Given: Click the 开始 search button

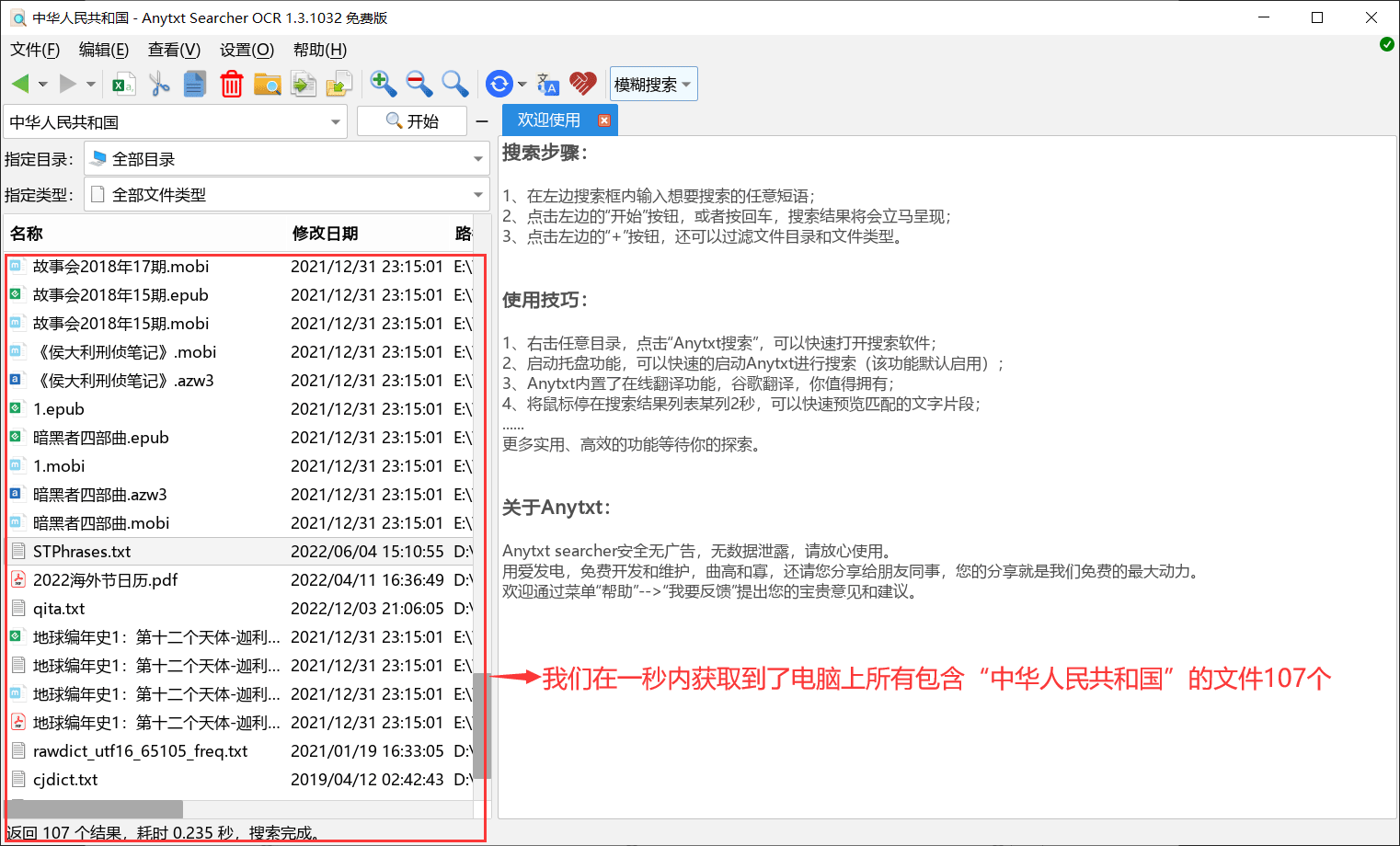Looking at the screenshot, I should (x=412, y=121).
